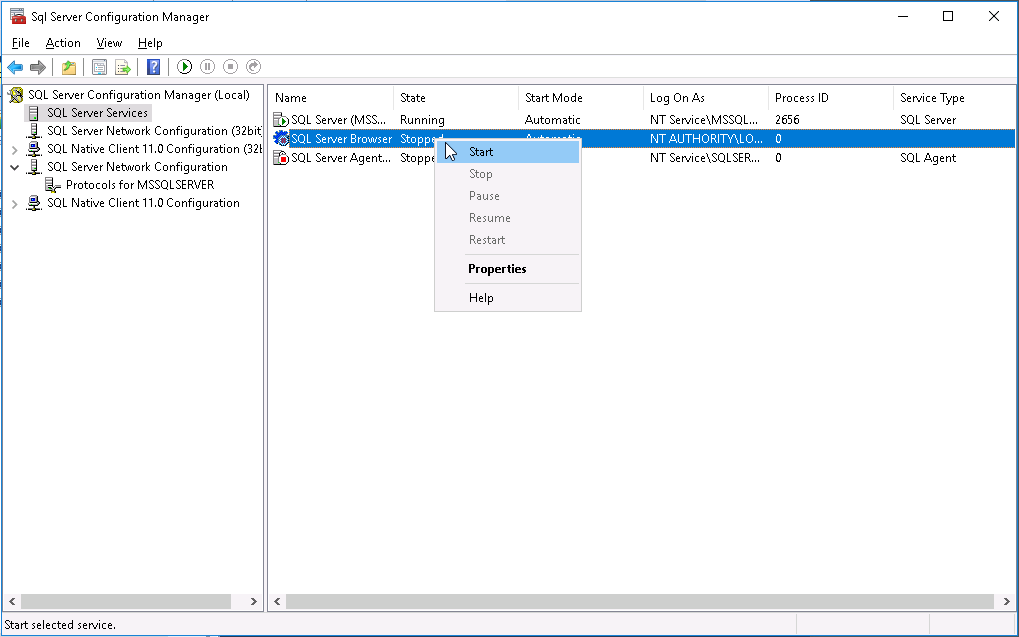Select SQL Server Configuration Manager (Local) root icon
Screen dimensions: 1019x637
coord(16,96)
